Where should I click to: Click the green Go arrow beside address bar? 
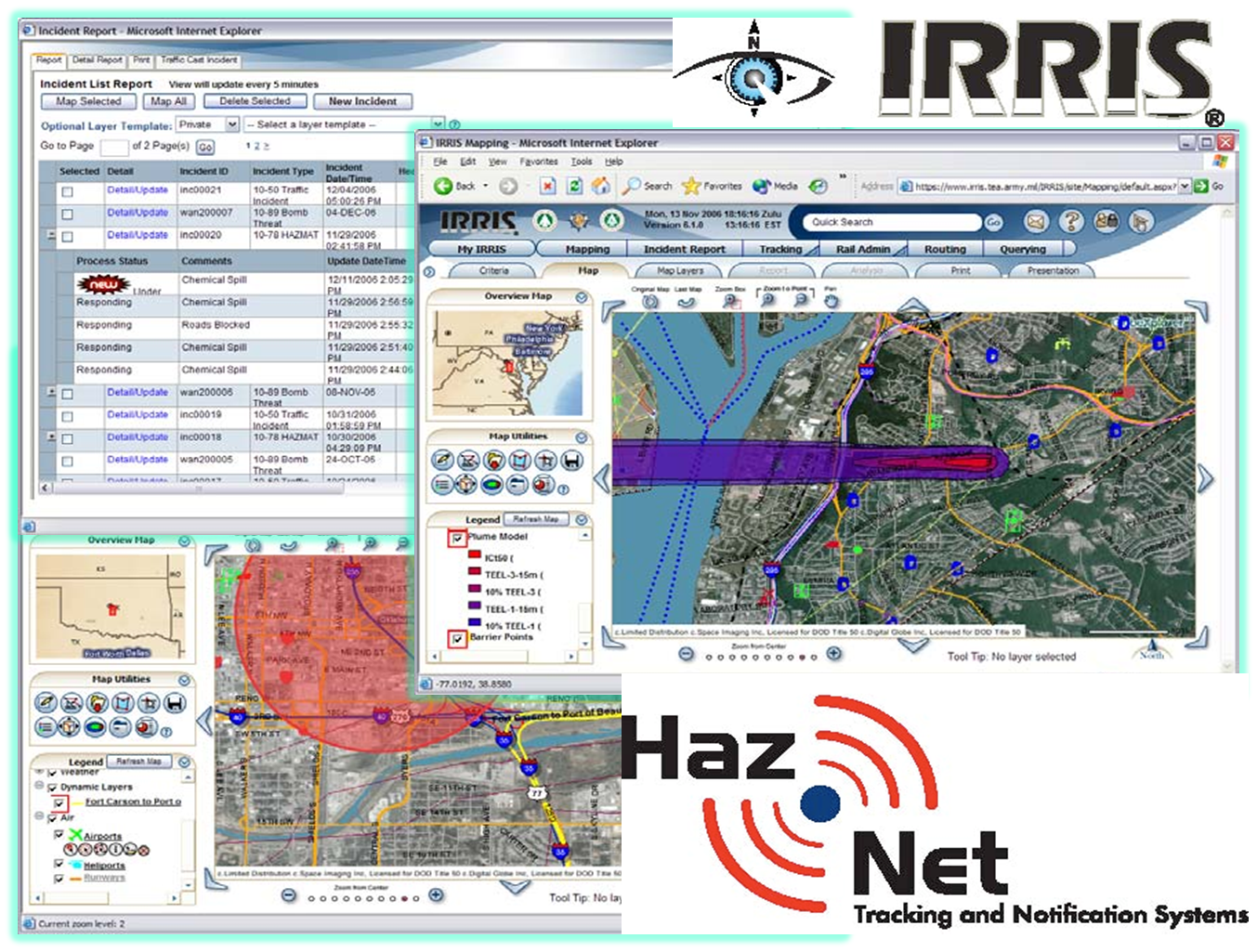[1201, 186]
